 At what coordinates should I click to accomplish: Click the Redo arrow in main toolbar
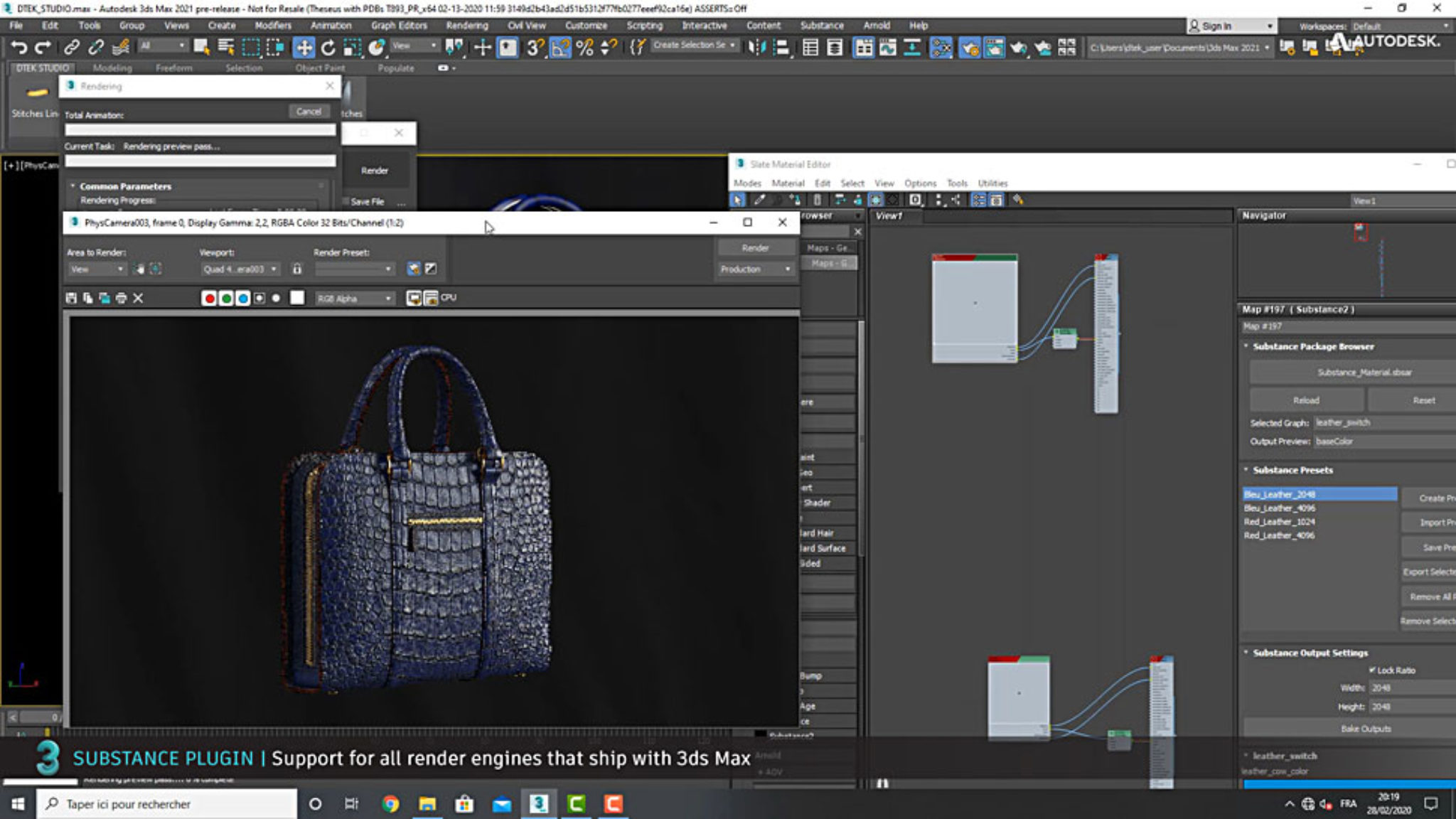tap(43, 48)
